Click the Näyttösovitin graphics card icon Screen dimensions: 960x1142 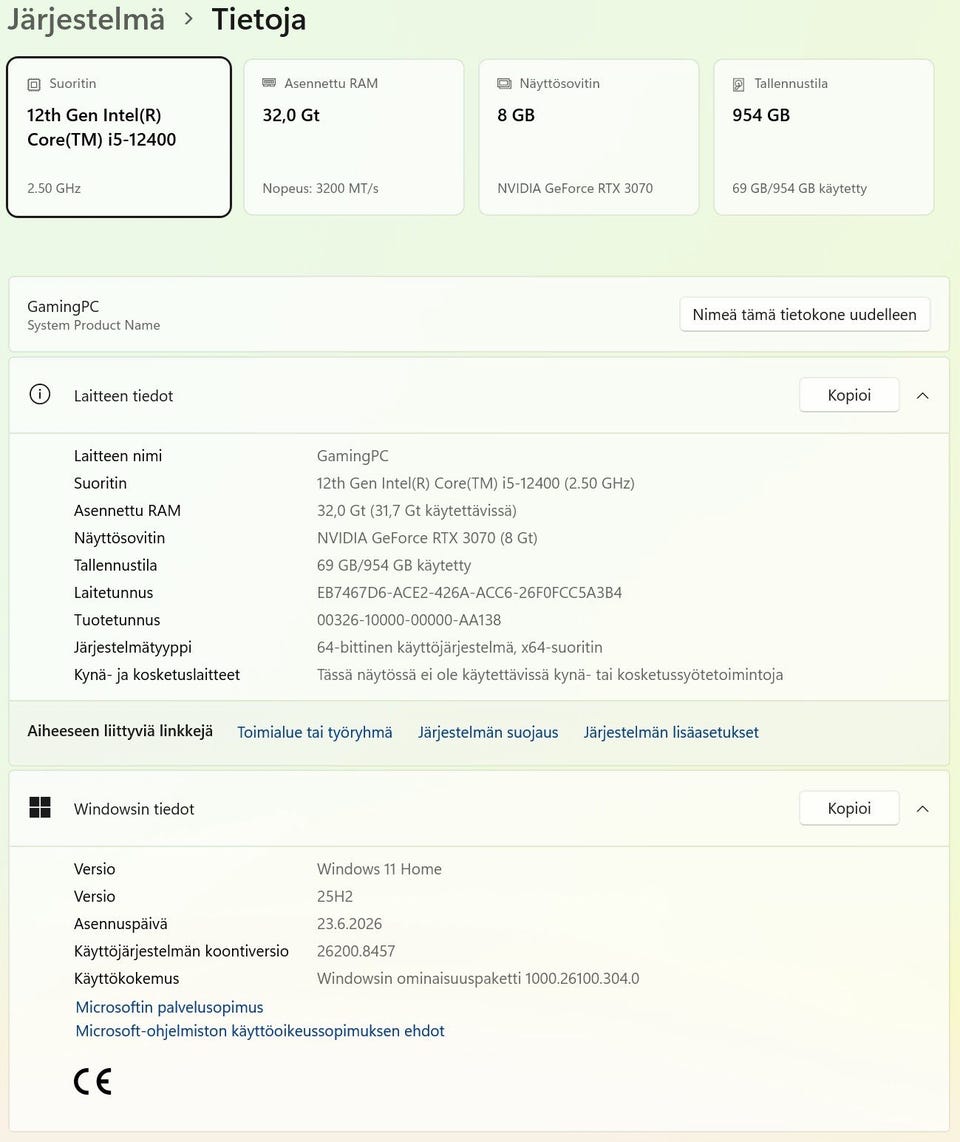(504, 84)
